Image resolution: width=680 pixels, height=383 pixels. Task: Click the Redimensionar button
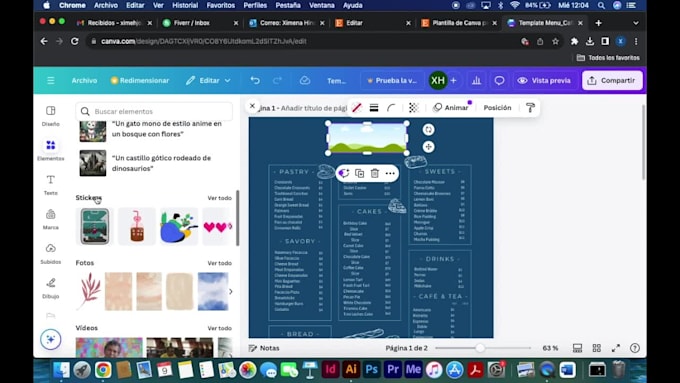click(140, 80)
